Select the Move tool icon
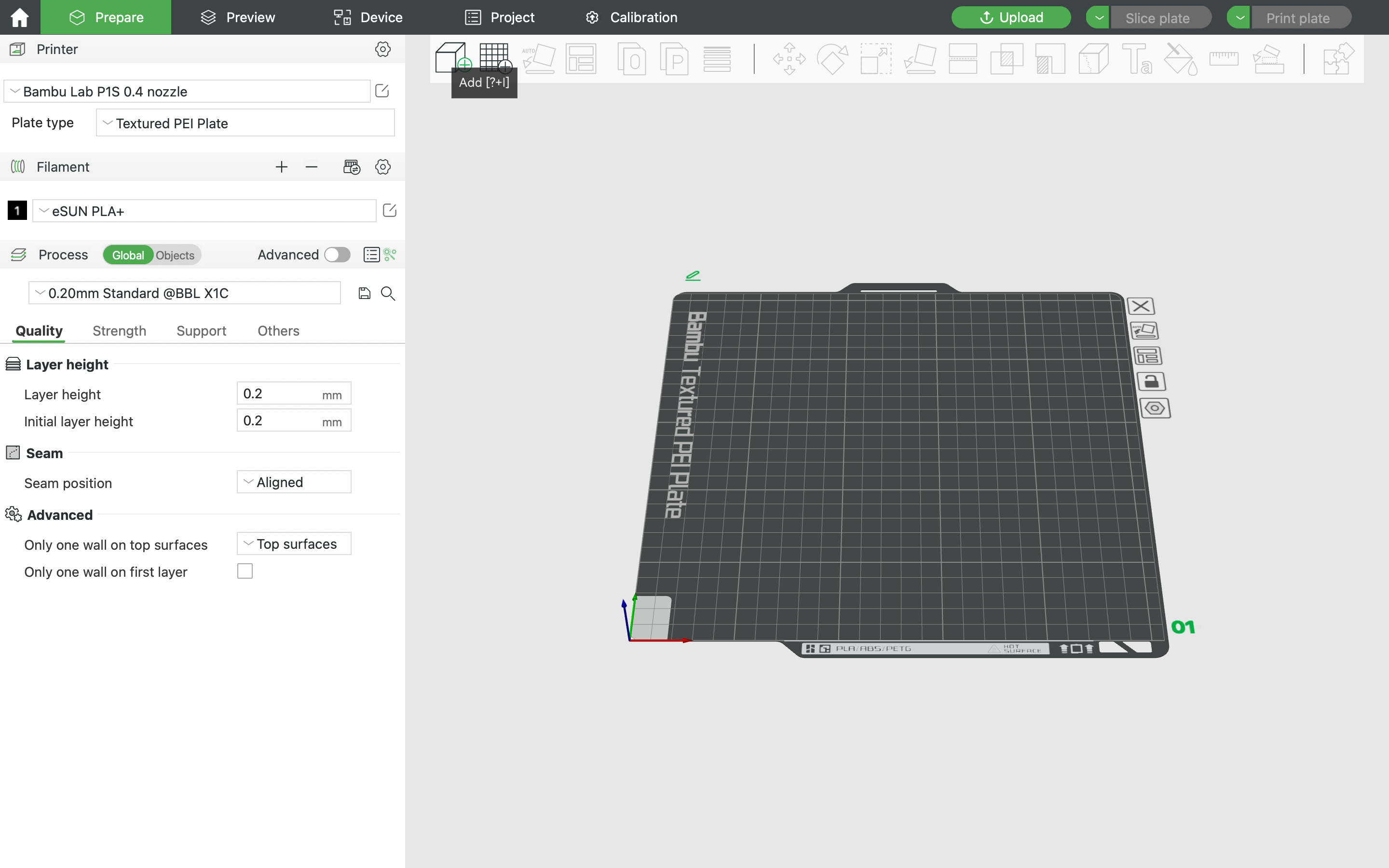 pos(789,58)
